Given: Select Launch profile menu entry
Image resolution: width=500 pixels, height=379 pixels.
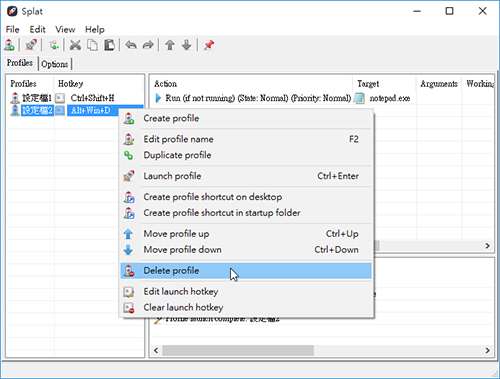Looking at the screenshot, I should [246, 176].
